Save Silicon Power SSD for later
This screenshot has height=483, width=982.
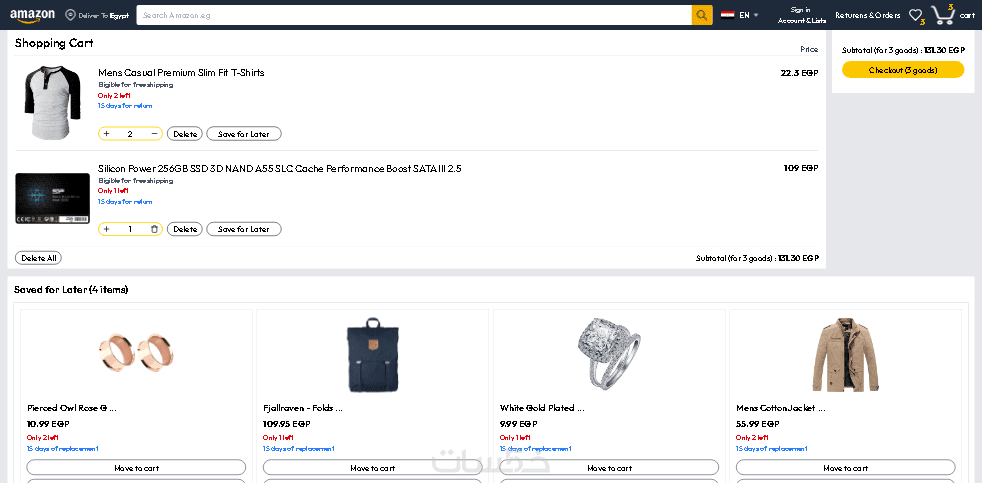(x=244, y=229)
